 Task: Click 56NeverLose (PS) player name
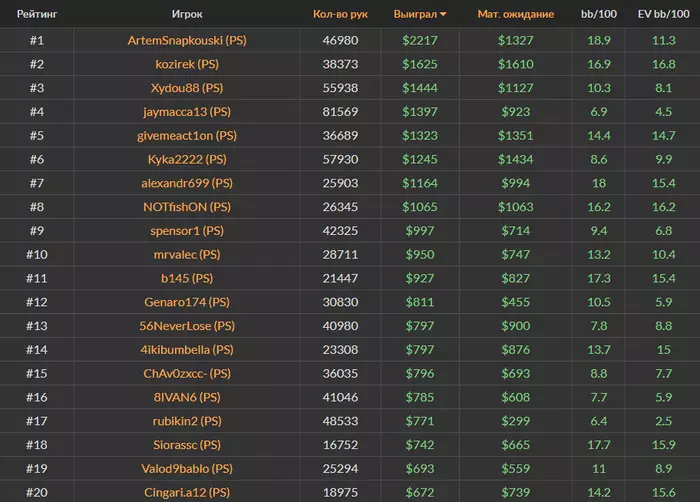pyautogui.click(x=187, y=326)
